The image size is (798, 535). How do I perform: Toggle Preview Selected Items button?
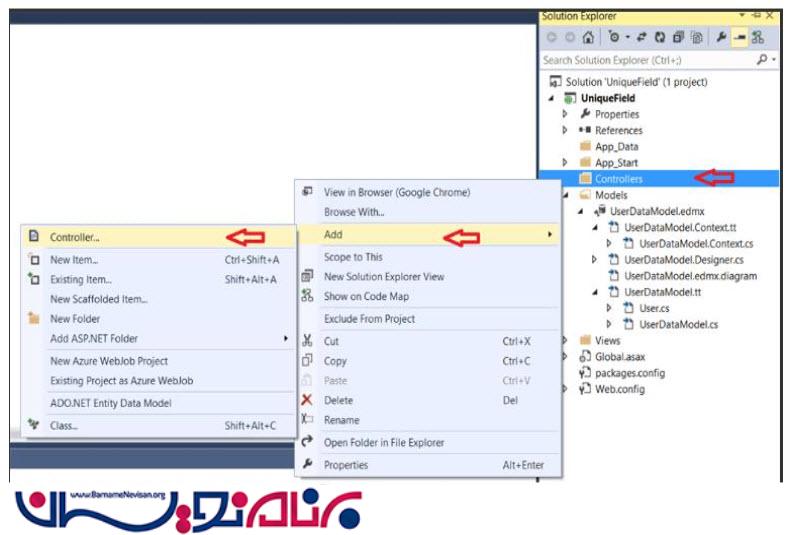739,38
